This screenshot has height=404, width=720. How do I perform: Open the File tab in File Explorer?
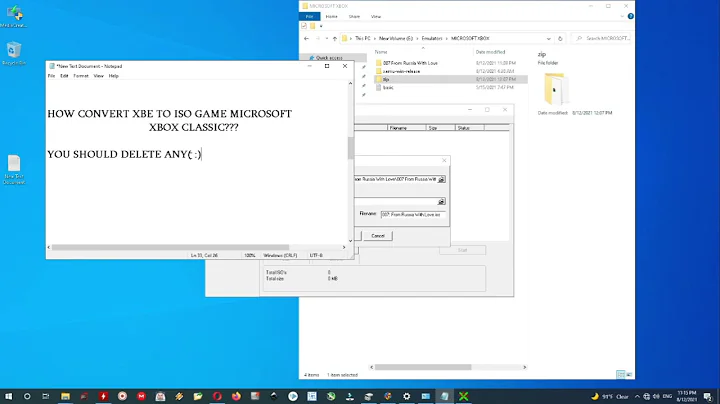309,17
